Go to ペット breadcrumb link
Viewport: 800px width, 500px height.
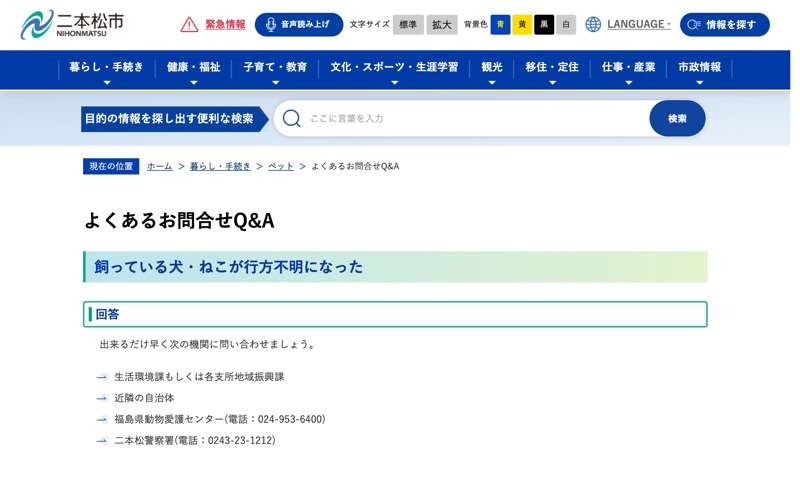pyautogui.click(x=281, y=166)
